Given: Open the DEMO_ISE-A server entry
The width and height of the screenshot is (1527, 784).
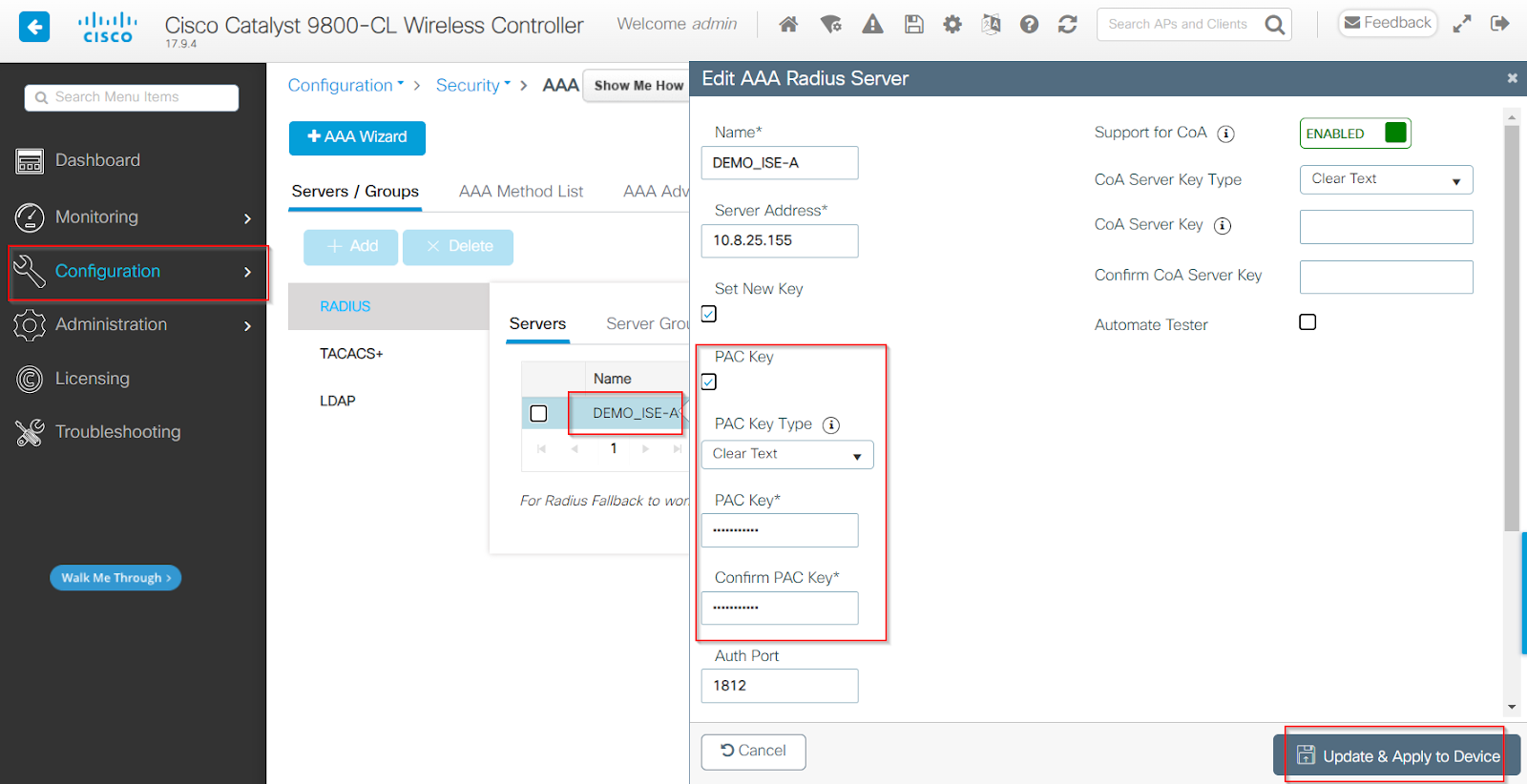Looking at the screenshot, I should pyautogui.click(x=636, y=413).
